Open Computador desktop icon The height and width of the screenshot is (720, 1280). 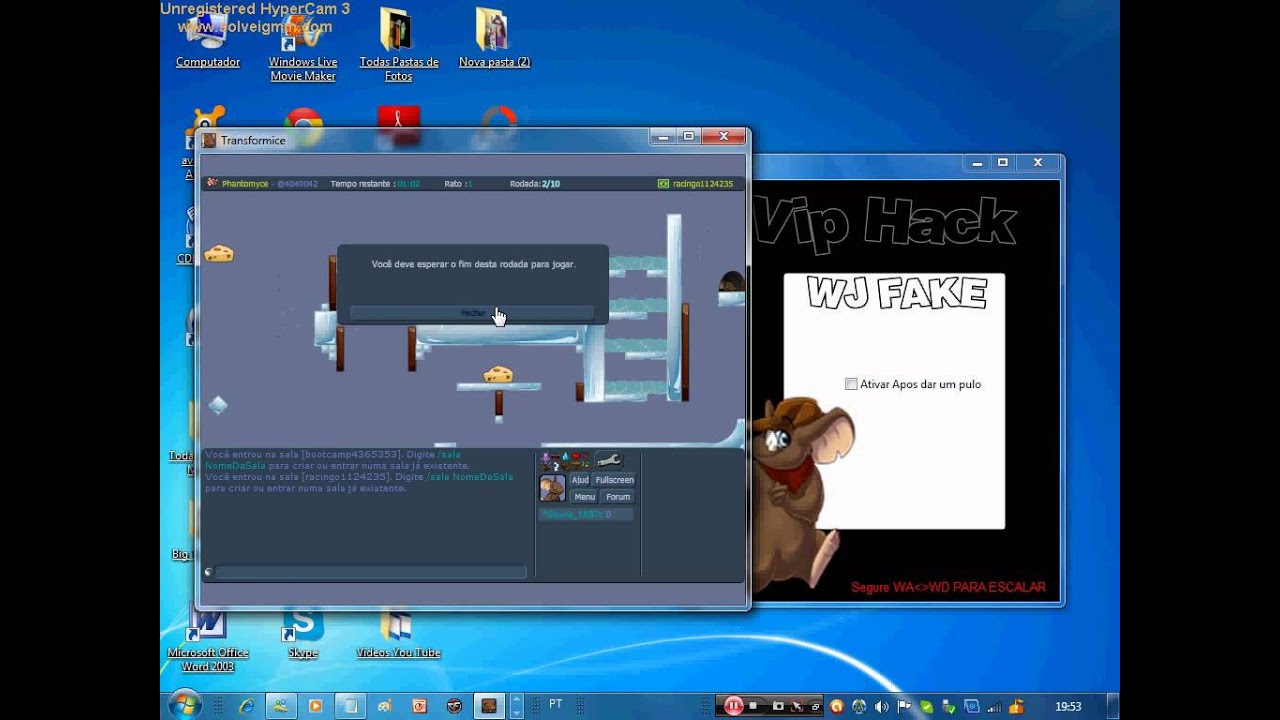pyautogui.click(x=208, y=40)
